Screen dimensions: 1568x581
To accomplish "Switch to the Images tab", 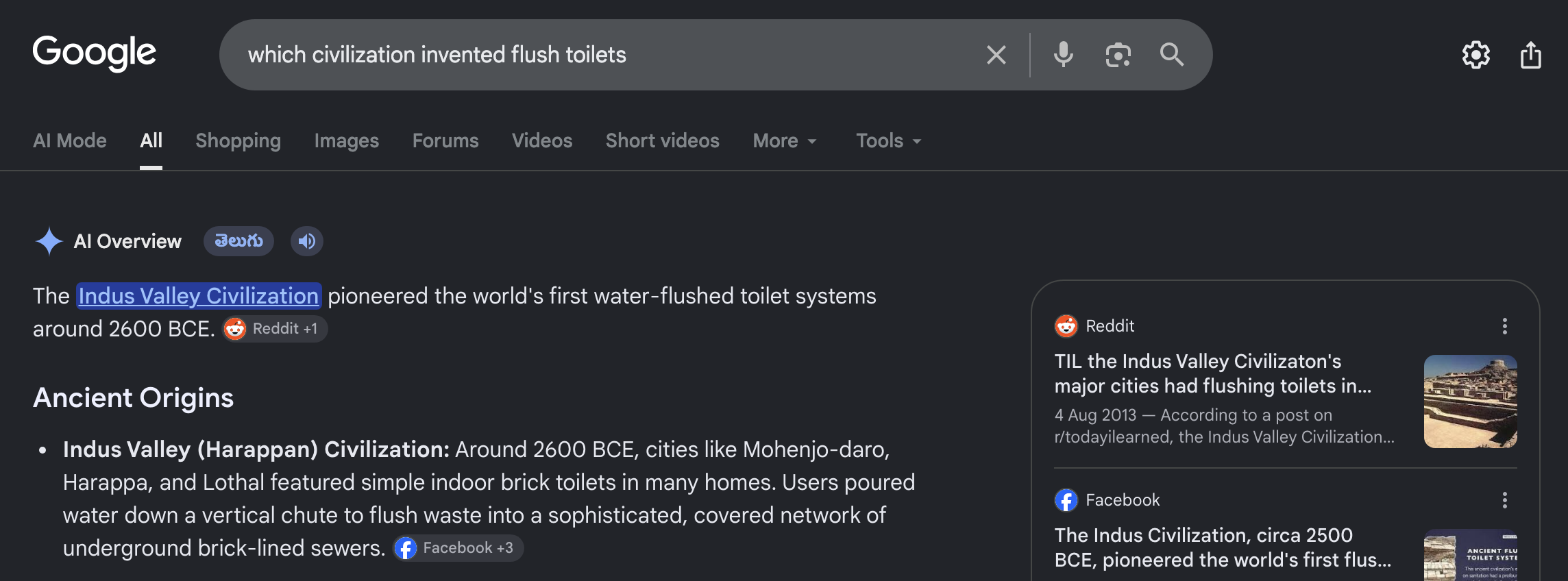I will point(347,140).
